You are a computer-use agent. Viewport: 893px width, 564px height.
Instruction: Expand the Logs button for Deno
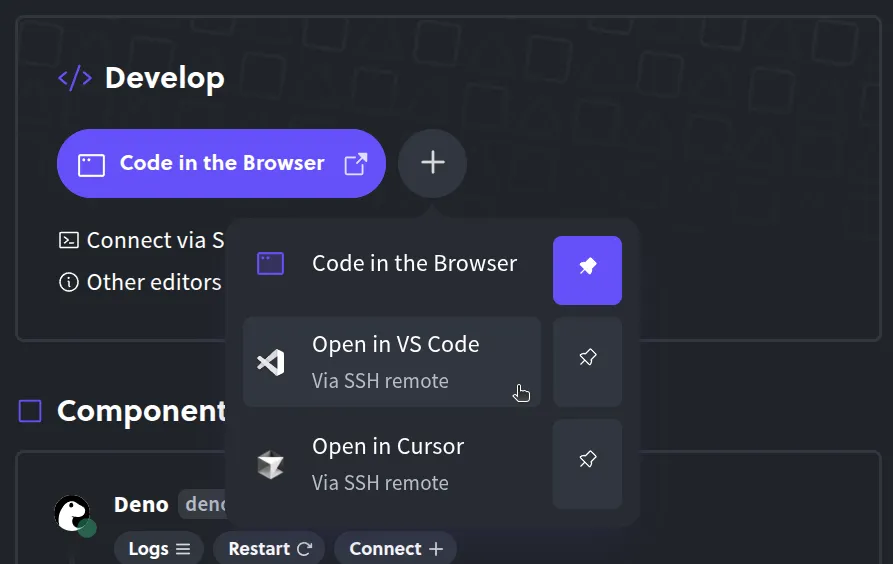(x=159, y=549)
